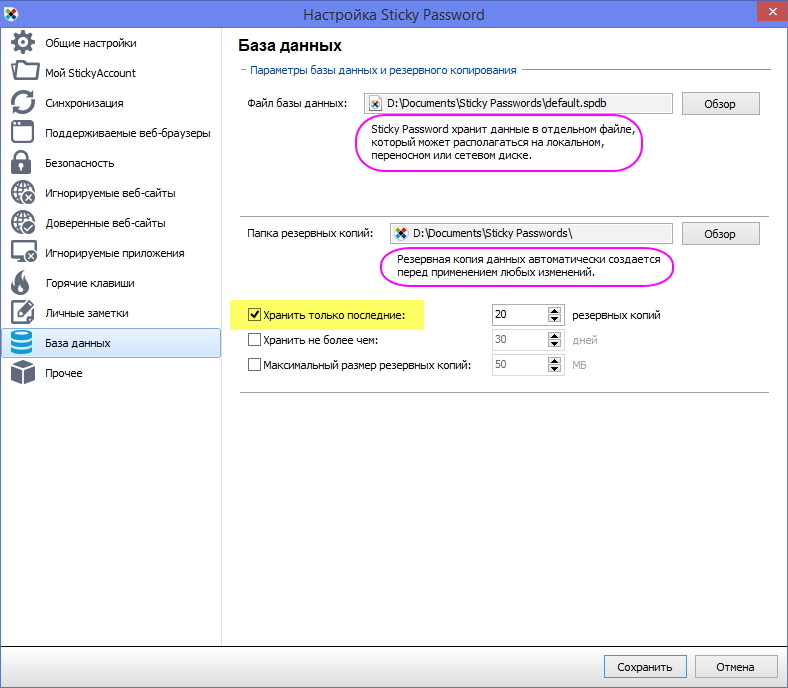Click the hint about Sticky Password storing data
This screenshot has height=688, width=788.
[x=503, y=142]
